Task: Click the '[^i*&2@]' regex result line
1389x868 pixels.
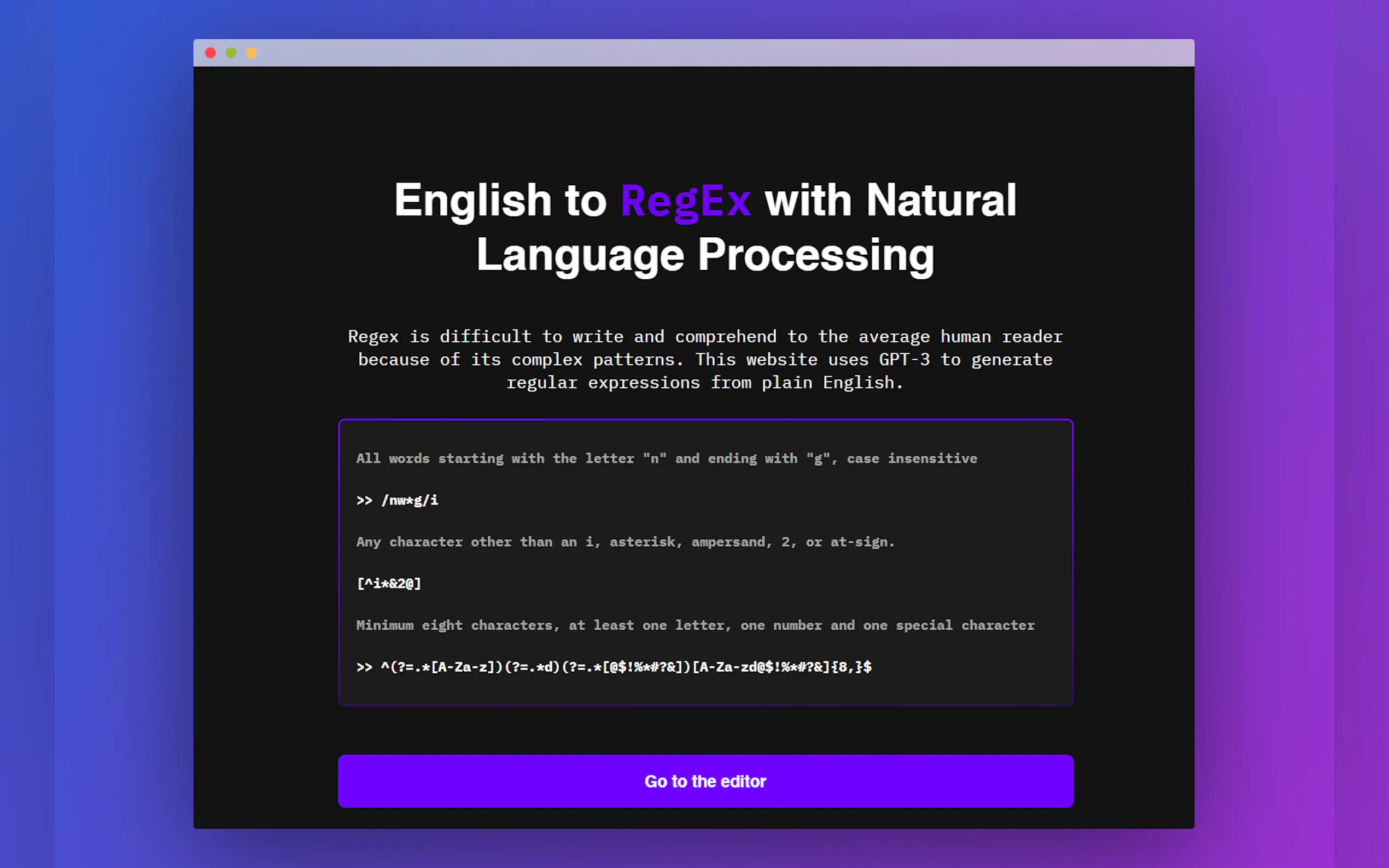Action: (389, 583)
